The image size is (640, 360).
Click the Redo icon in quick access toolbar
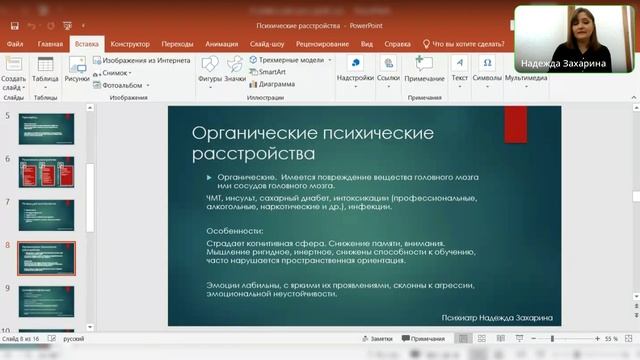51,26
